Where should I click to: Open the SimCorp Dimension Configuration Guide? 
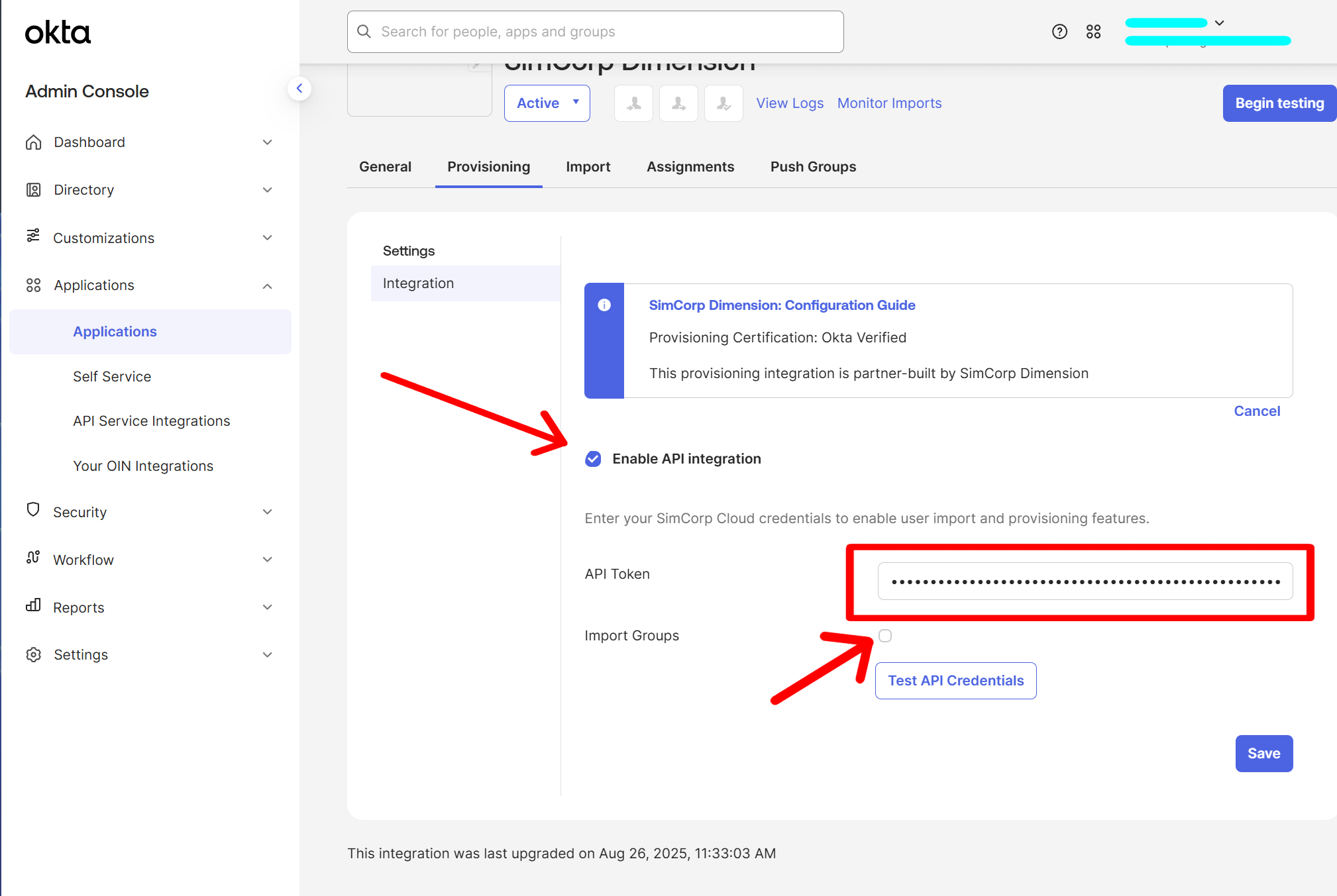click(782, 305)
